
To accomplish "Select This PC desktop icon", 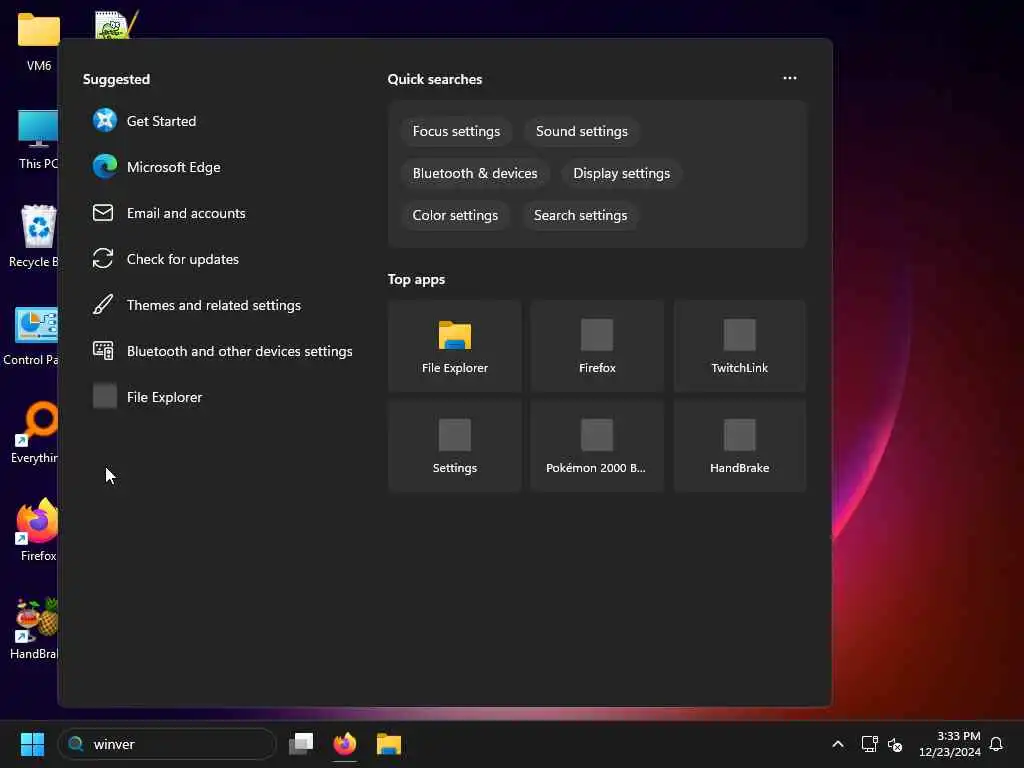I will pos(38,140).
